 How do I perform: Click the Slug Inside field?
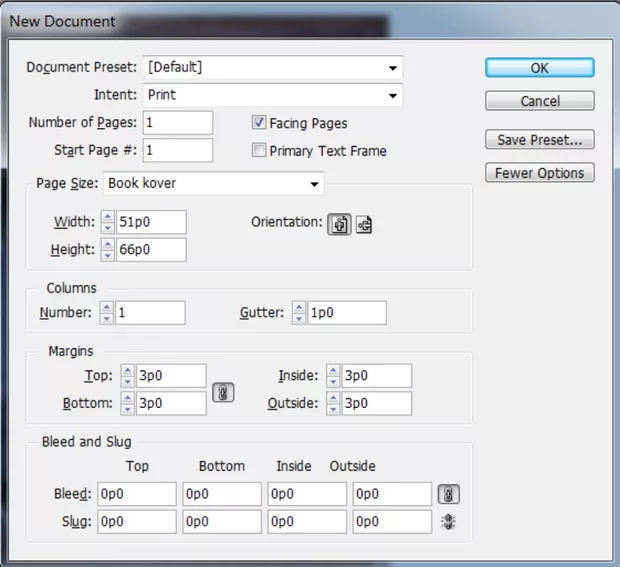coord(307,522)
